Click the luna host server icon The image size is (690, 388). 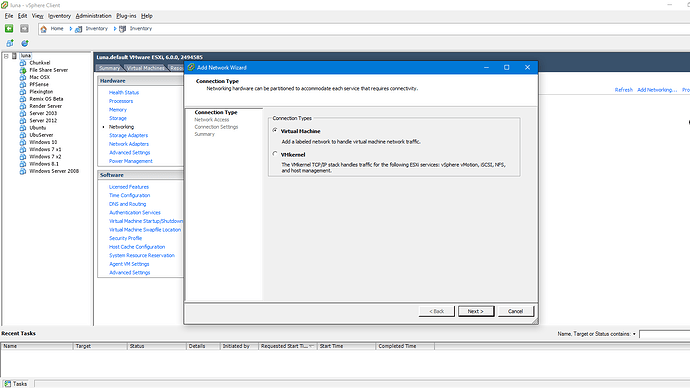(x=15, y=56)
